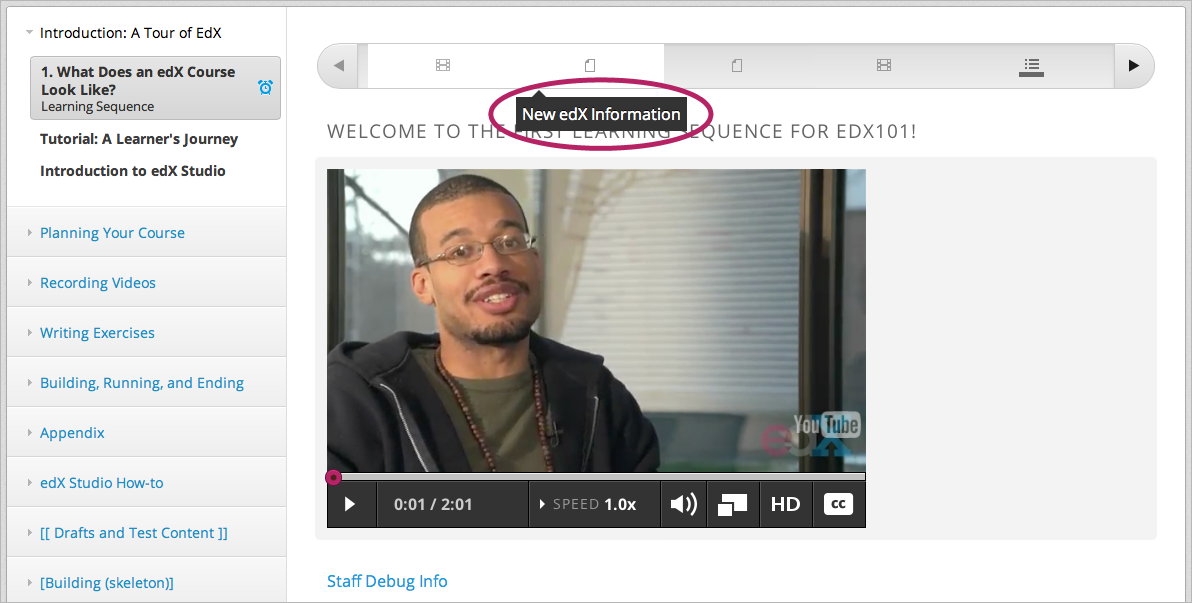Image resolution: width=1192 pixels, height=603 pixels.
Task: Click the alarm clock due-date icon
Action: 265,88
